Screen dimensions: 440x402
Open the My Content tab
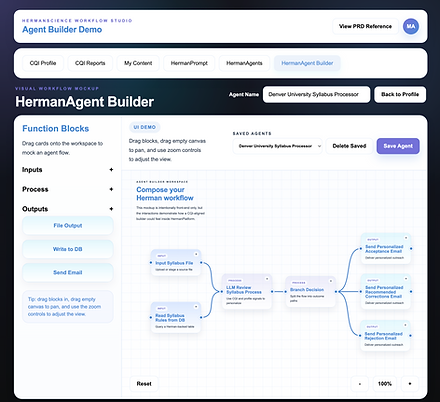tap(138, 63)
